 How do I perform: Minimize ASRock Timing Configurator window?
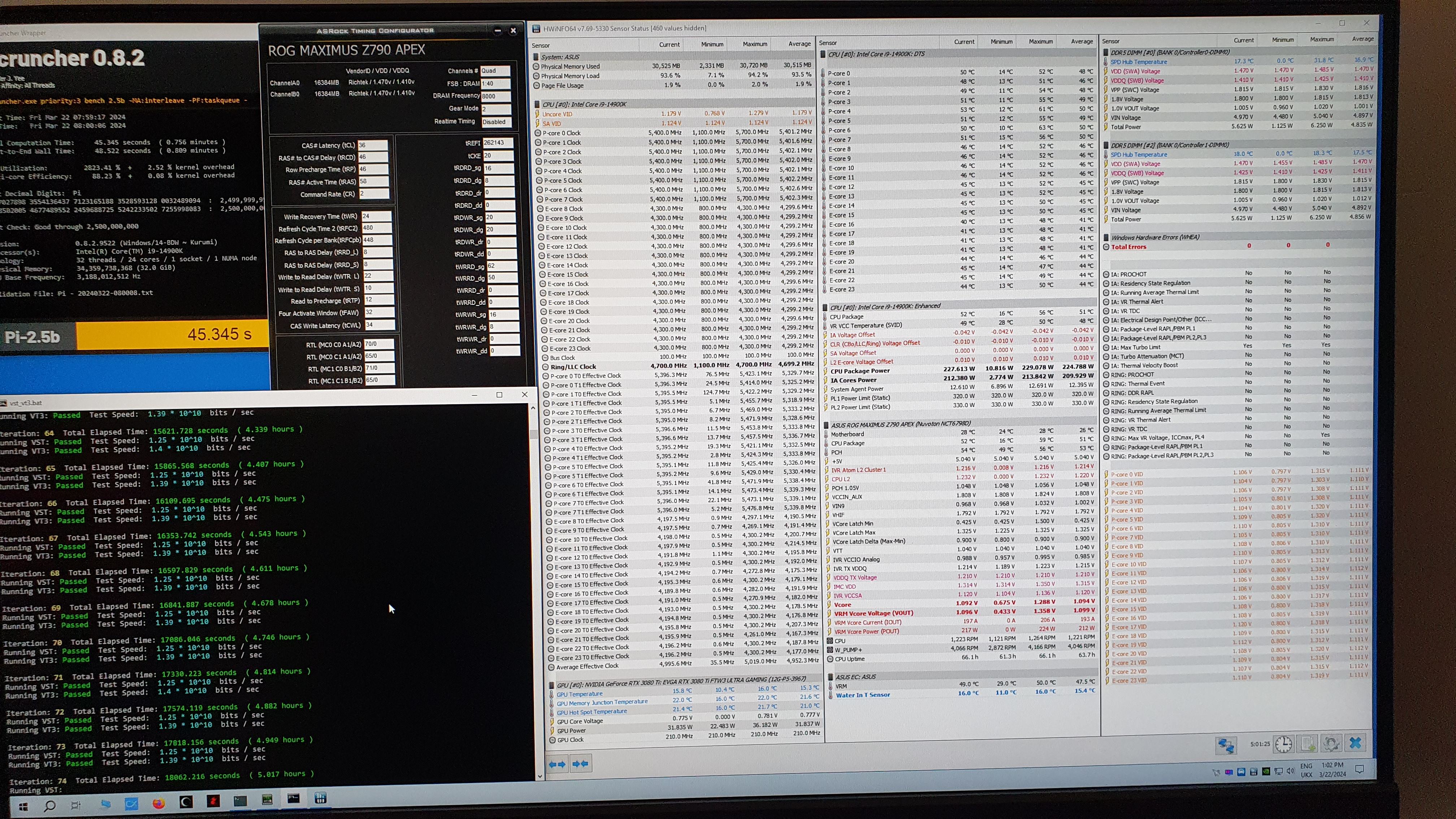497,31
